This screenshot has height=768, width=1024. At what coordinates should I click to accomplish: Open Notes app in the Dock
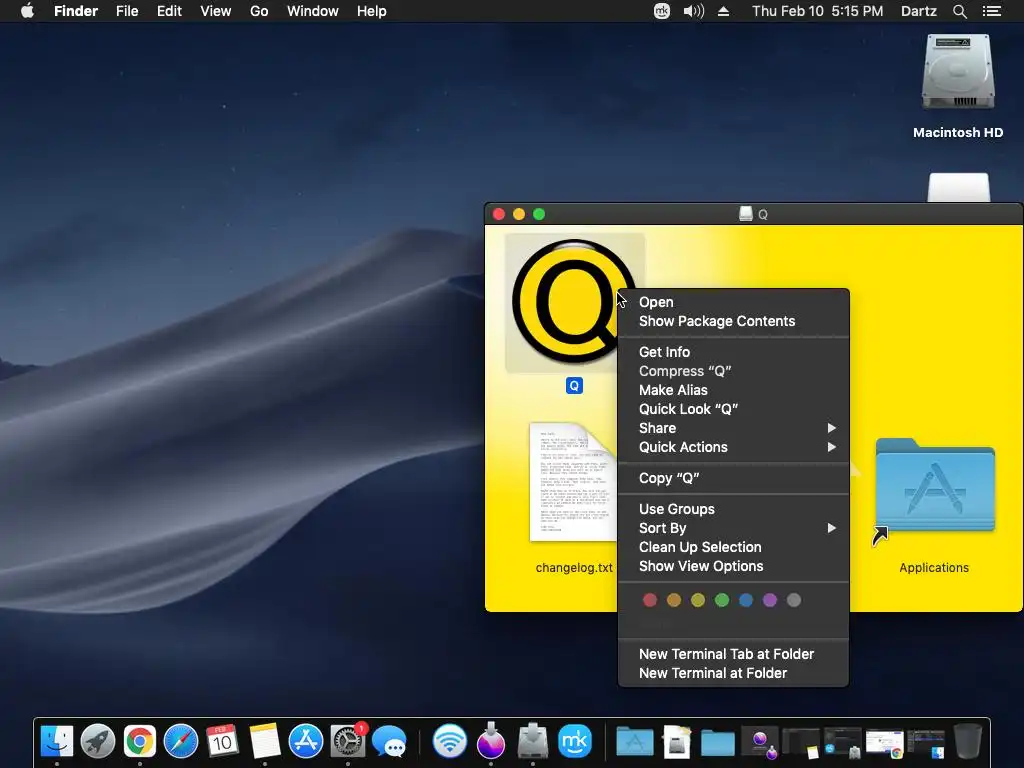coord(264,741)
